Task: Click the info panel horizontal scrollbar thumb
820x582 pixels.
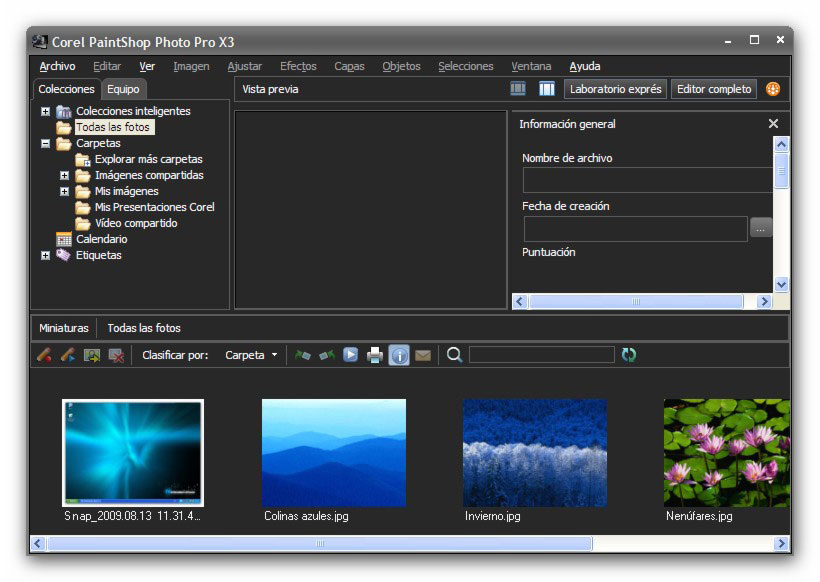Action: click(636, 301)
